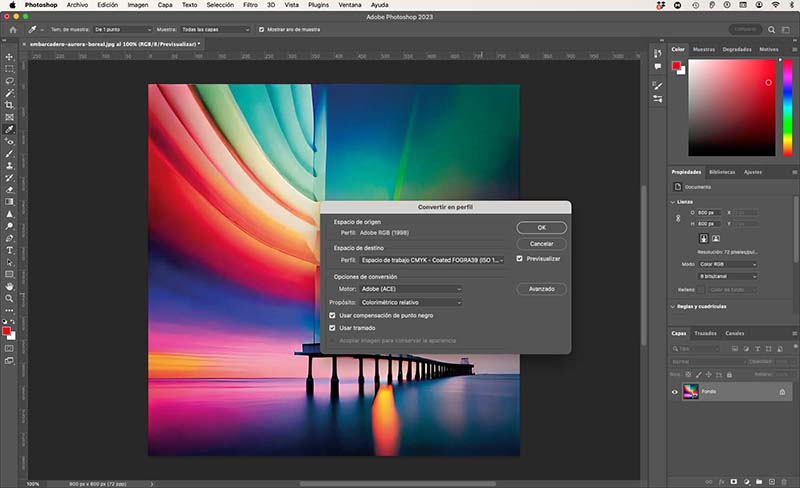Screen dimensions: 800x488
Task: Select the Magic Wand tool
Action: point(9,93)
